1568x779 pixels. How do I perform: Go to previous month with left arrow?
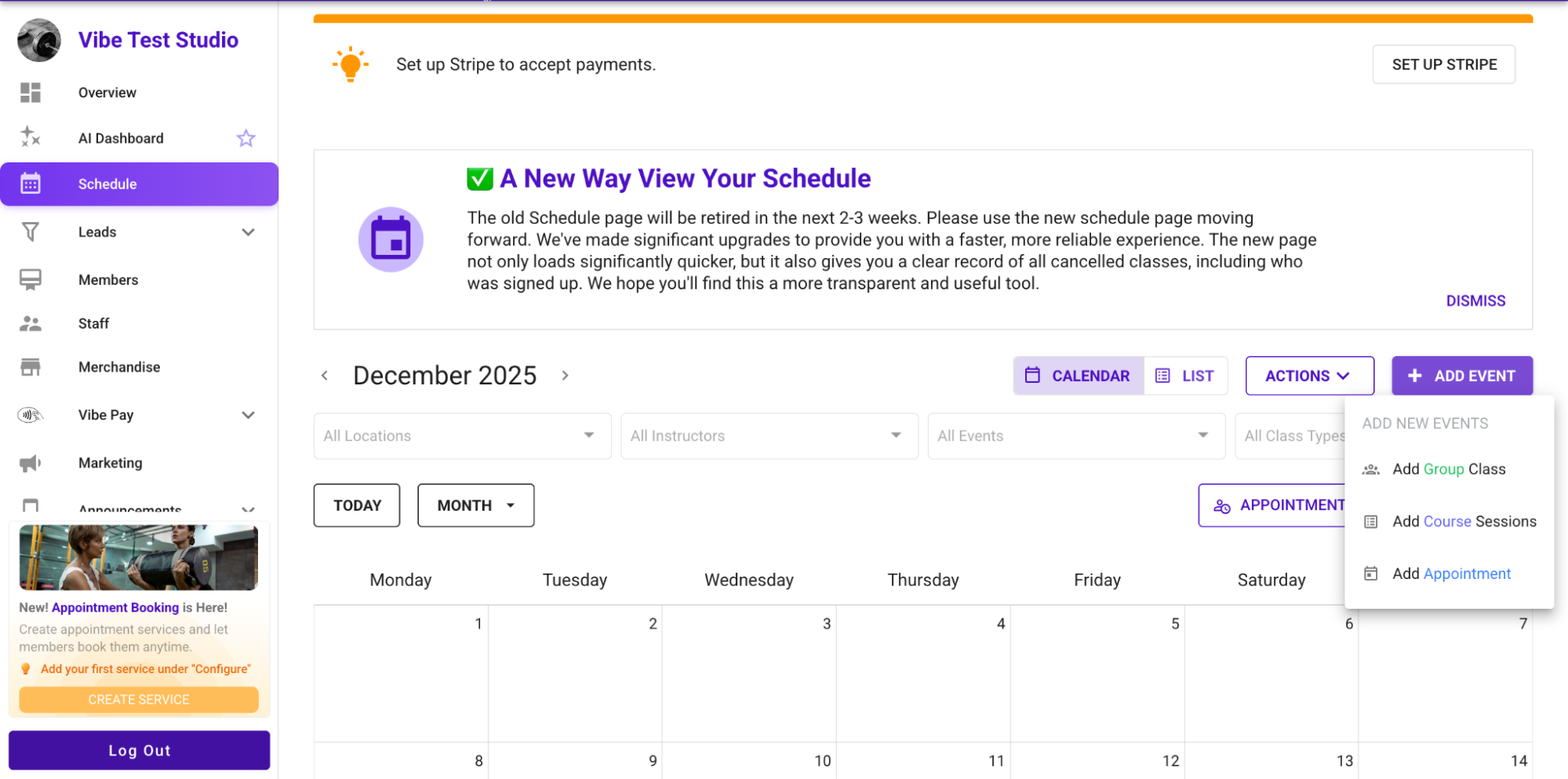click(325, 376)
